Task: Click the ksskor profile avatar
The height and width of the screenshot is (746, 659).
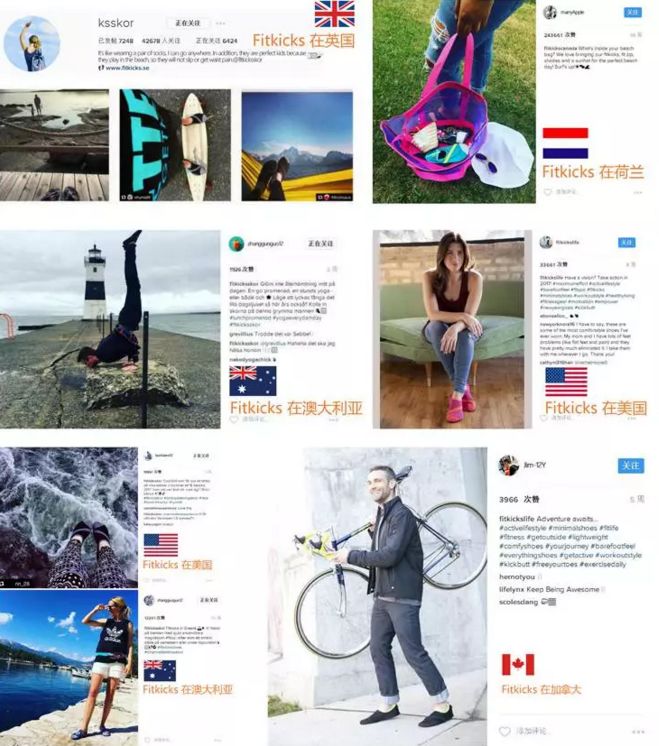Action: pyautogui.click(x=31, y=44)
